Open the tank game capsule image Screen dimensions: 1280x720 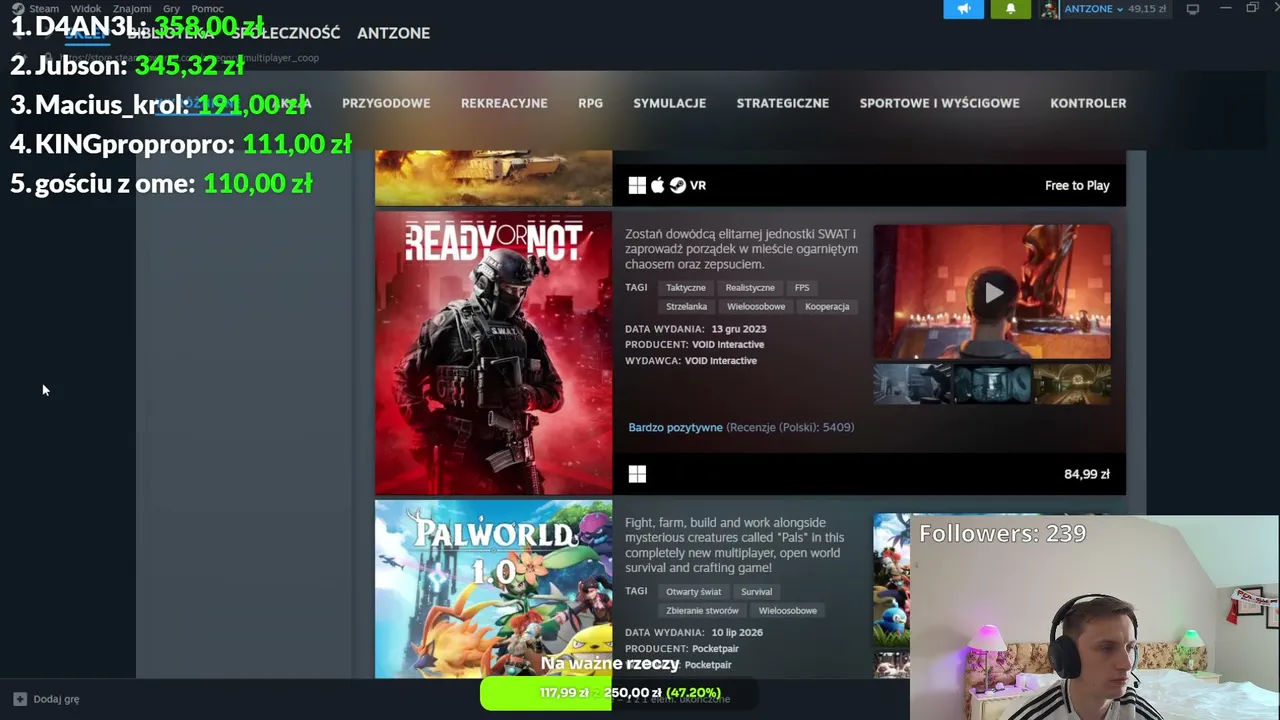tap(493, 178)
